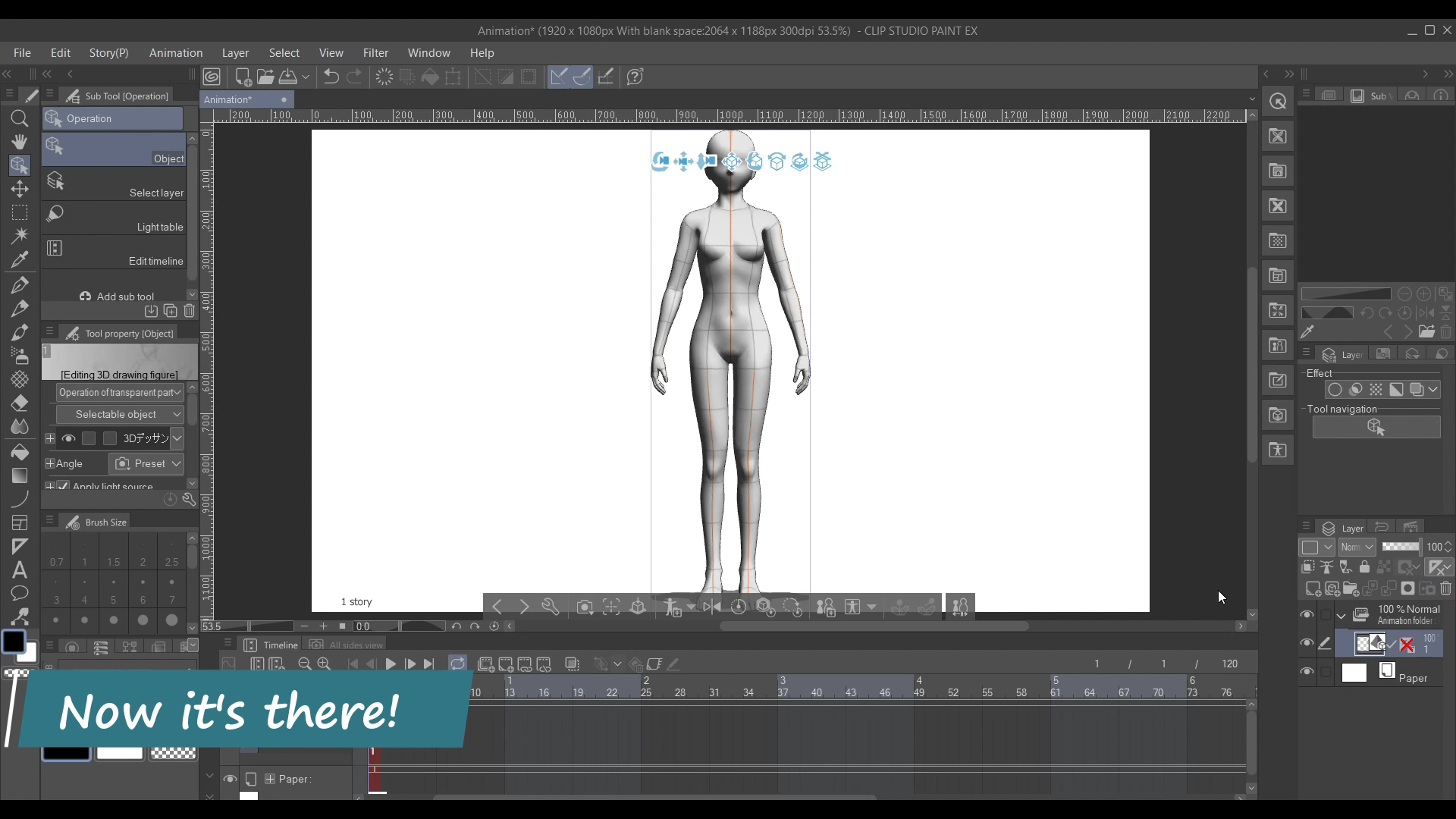Select the Eraser tool
This screenshot has height=819, width=1456.
(x=20, y=403)
